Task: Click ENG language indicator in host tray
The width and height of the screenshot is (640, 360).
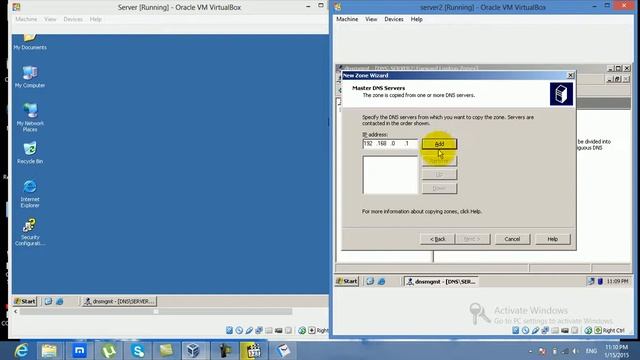Action: [591, 351]
